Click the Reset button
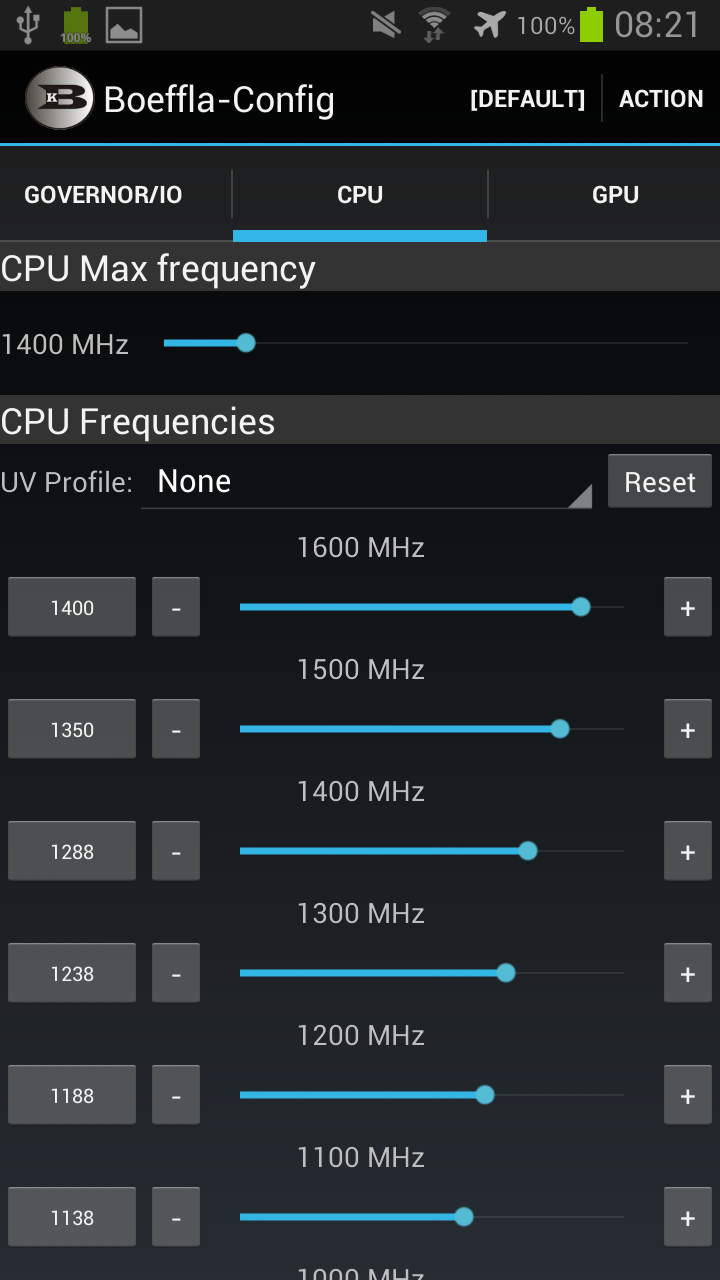Screen dimensions: 720x1280 [660, 482]
